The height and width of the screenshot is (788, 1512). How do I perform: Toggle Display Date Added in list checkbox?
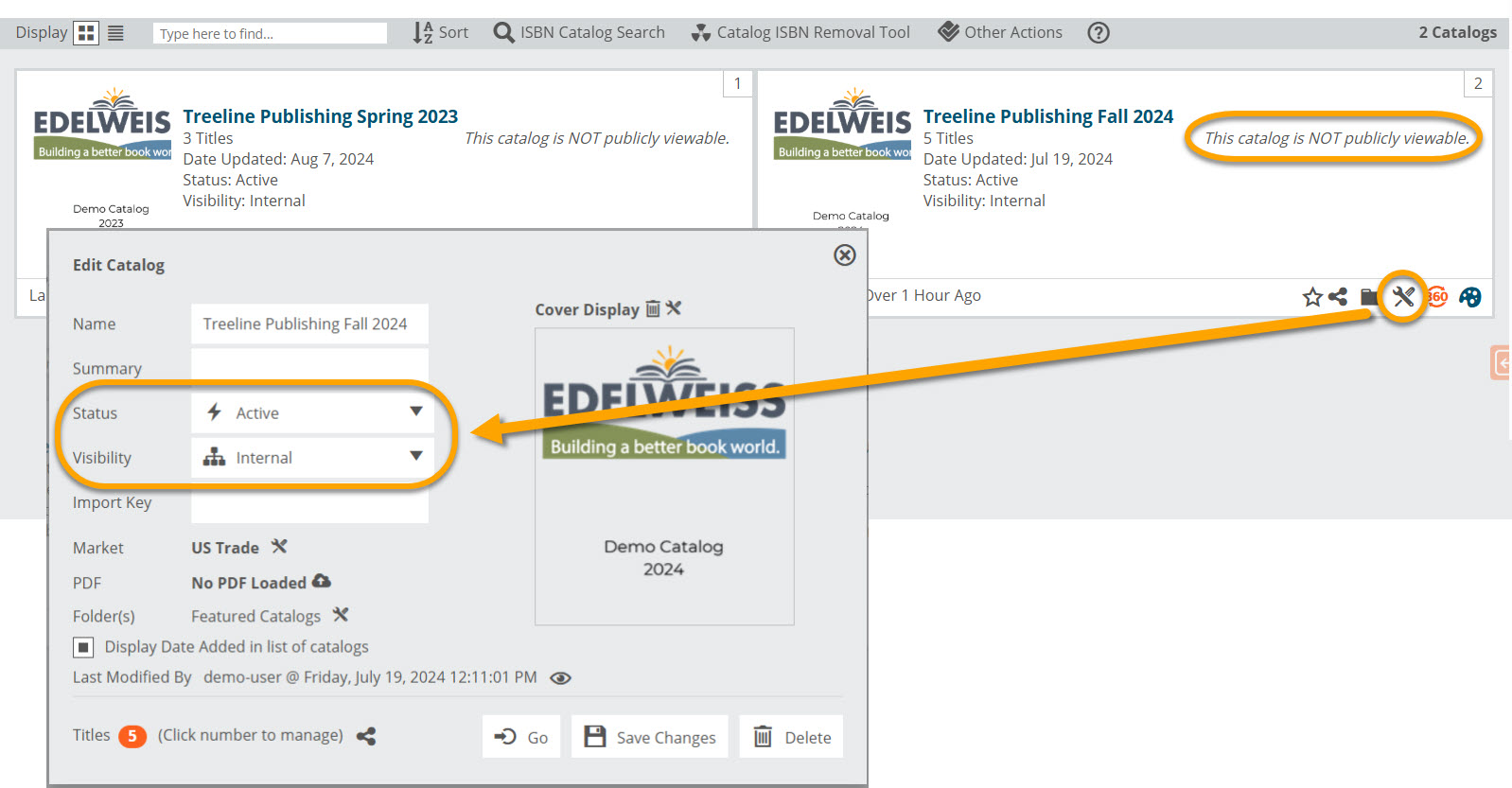83,647
